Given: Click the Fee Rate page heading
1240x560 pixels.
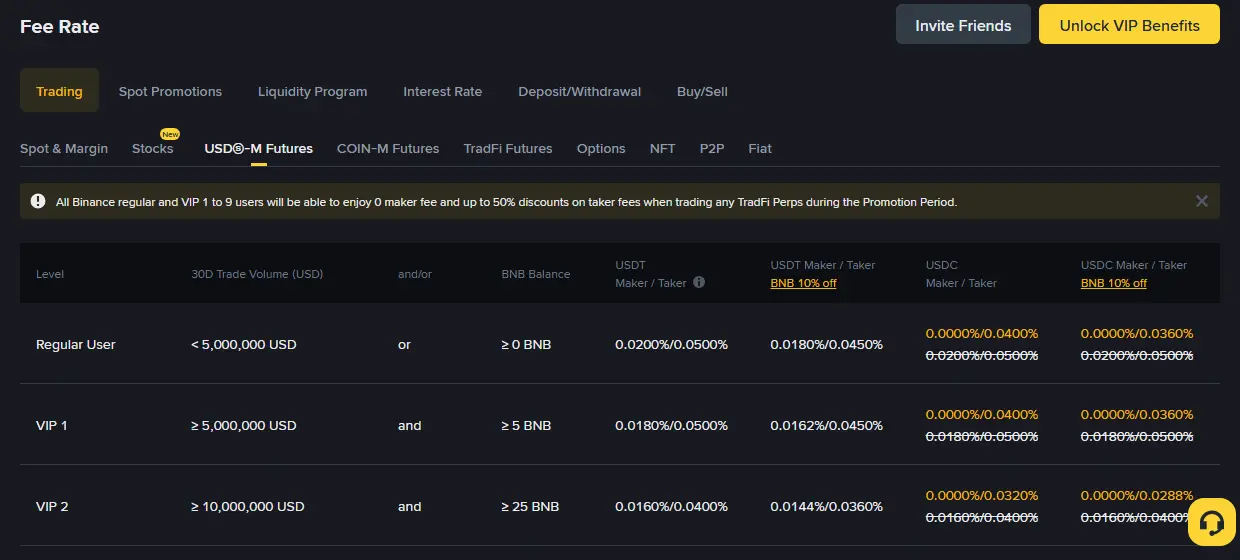Looking at the screenshot, I should click(x=59, y=26).
